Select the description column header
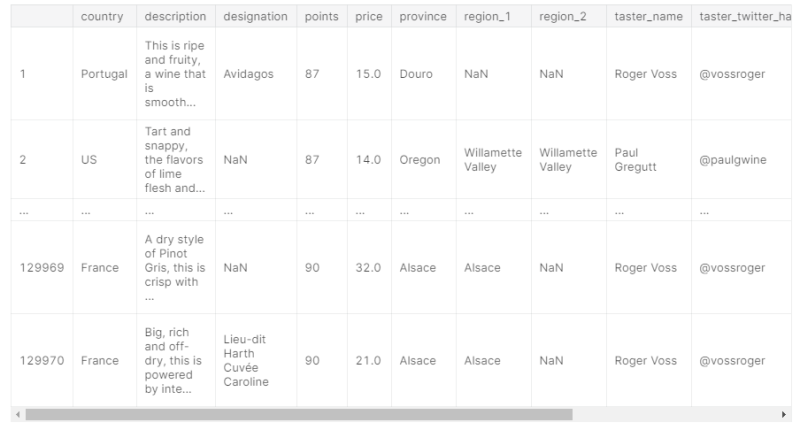 pyautogui.click(x=175, y=18)
